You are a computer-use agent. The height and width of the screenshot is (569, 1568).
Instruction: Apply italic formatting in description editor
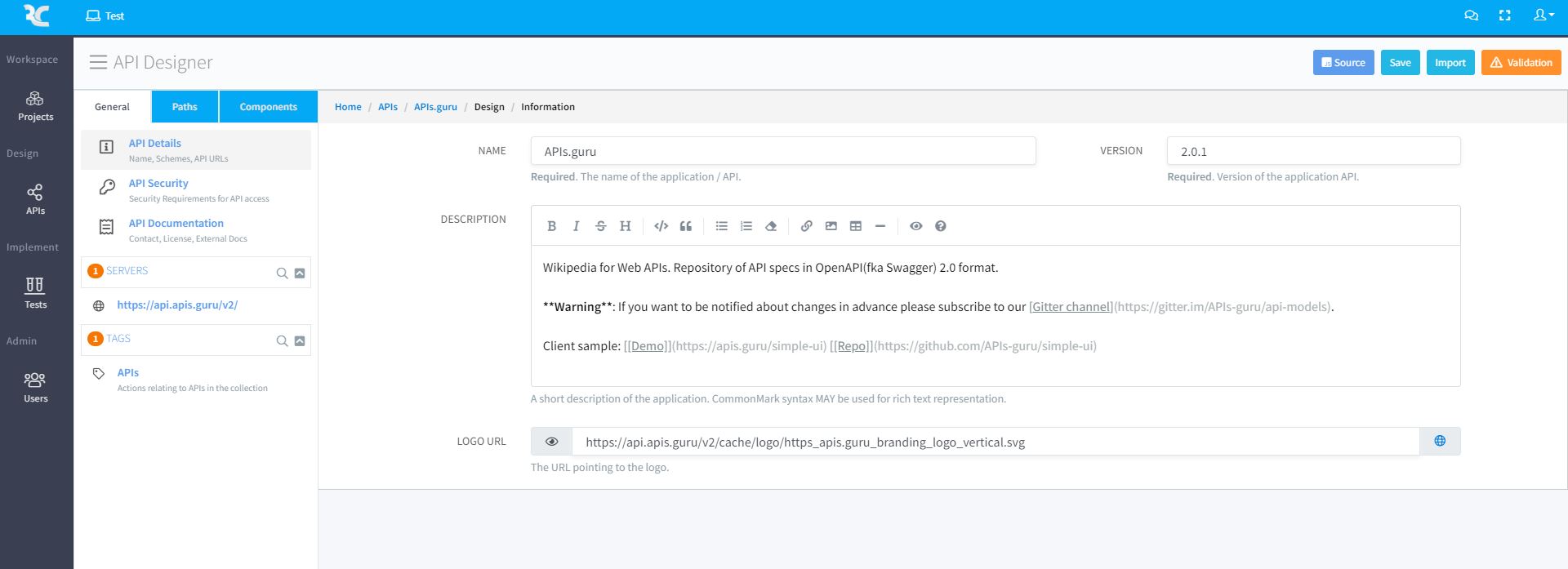tap(576, 226)
